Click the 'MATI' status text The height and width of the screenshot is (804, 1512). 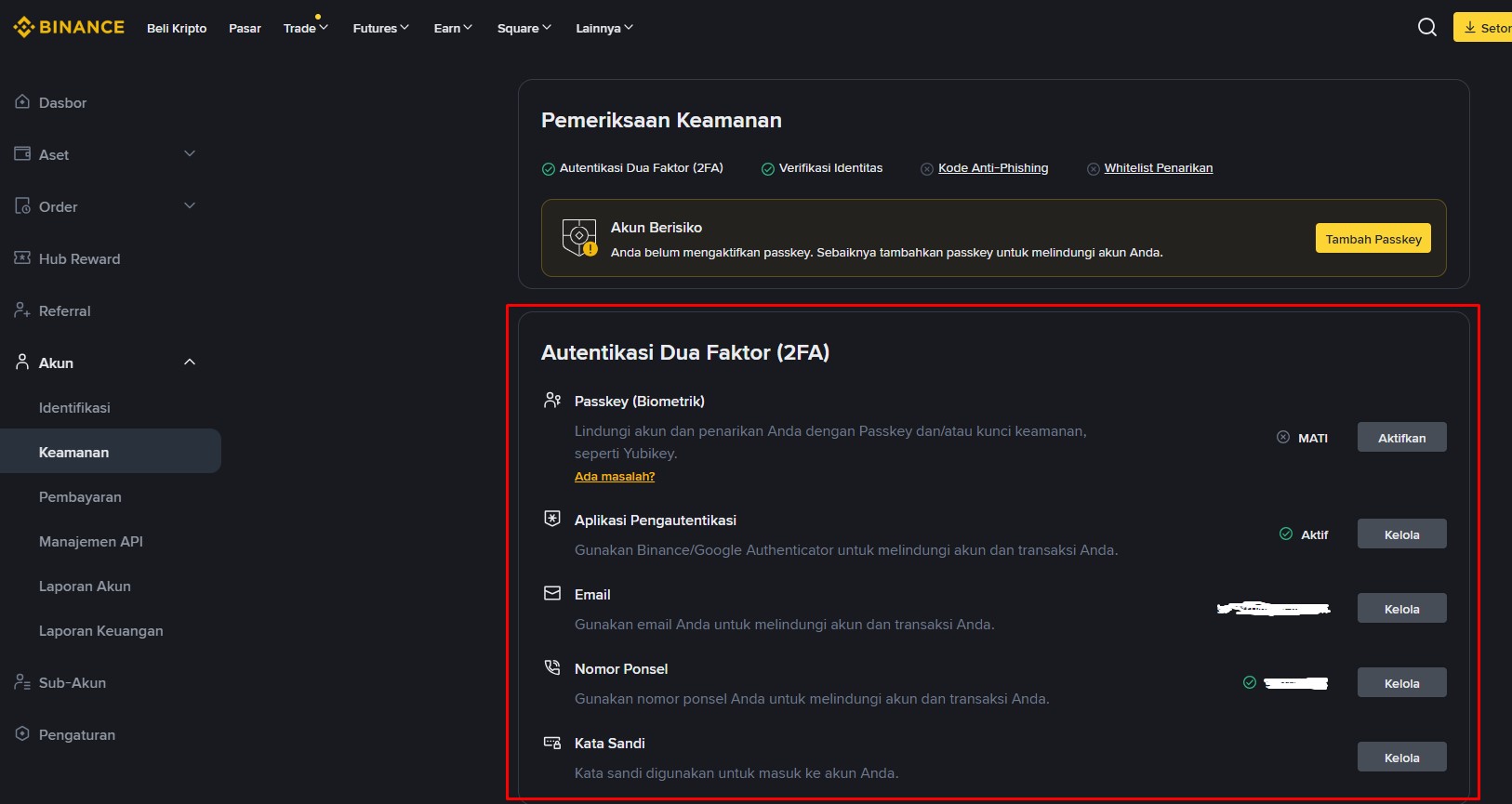click(1313, 438)
